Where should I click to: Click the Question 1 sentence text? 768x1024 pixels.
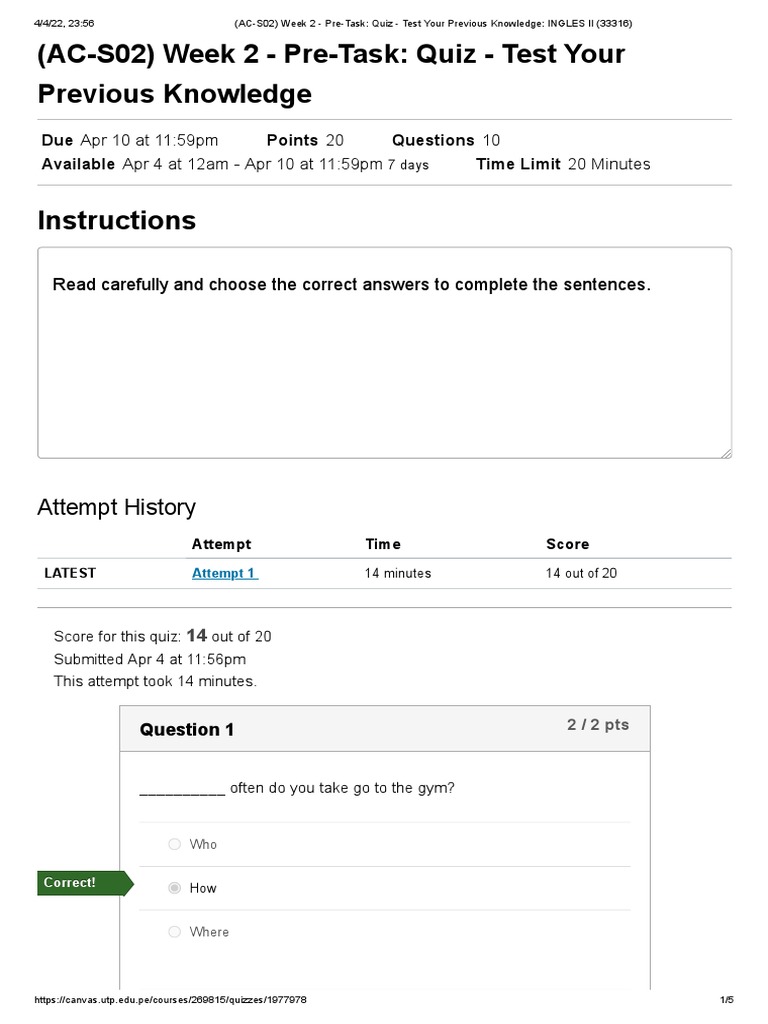(x=297, y=788)
